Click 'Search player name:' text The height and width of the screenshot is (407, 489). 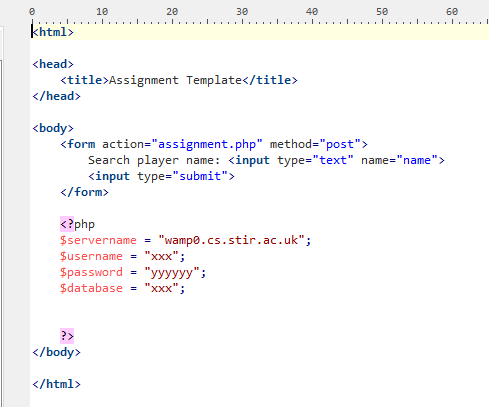click(x=154, y=160)
